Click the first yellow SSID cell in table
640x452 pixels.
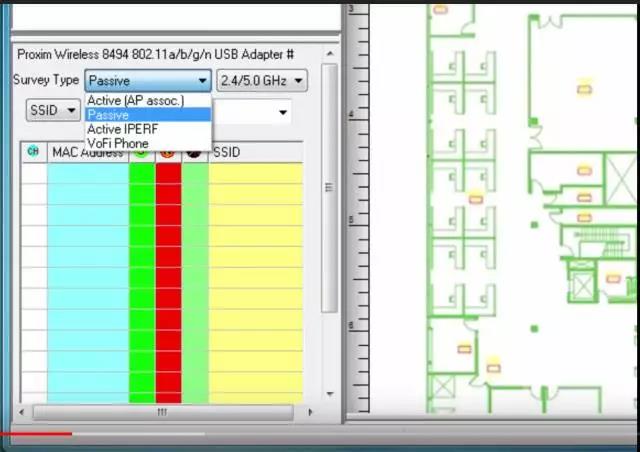click(255, 173)
